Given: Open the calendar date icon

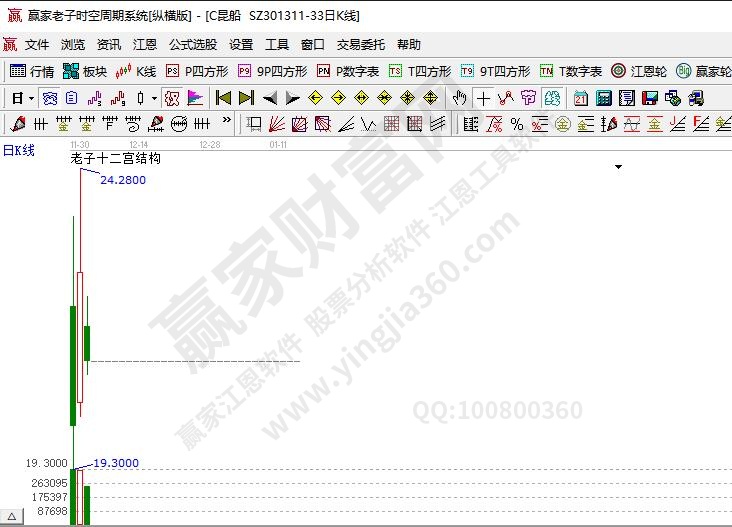Looking at the screenshot, I should click(x=581, y=98).
